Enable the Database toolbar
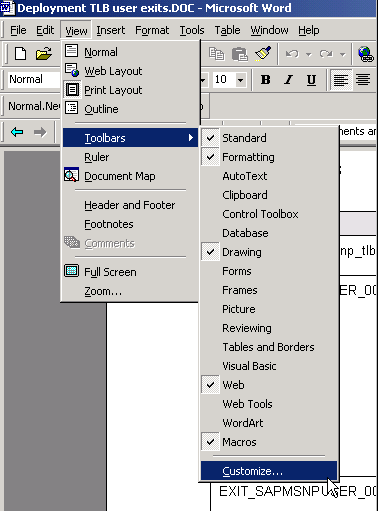 pos(269,233)
